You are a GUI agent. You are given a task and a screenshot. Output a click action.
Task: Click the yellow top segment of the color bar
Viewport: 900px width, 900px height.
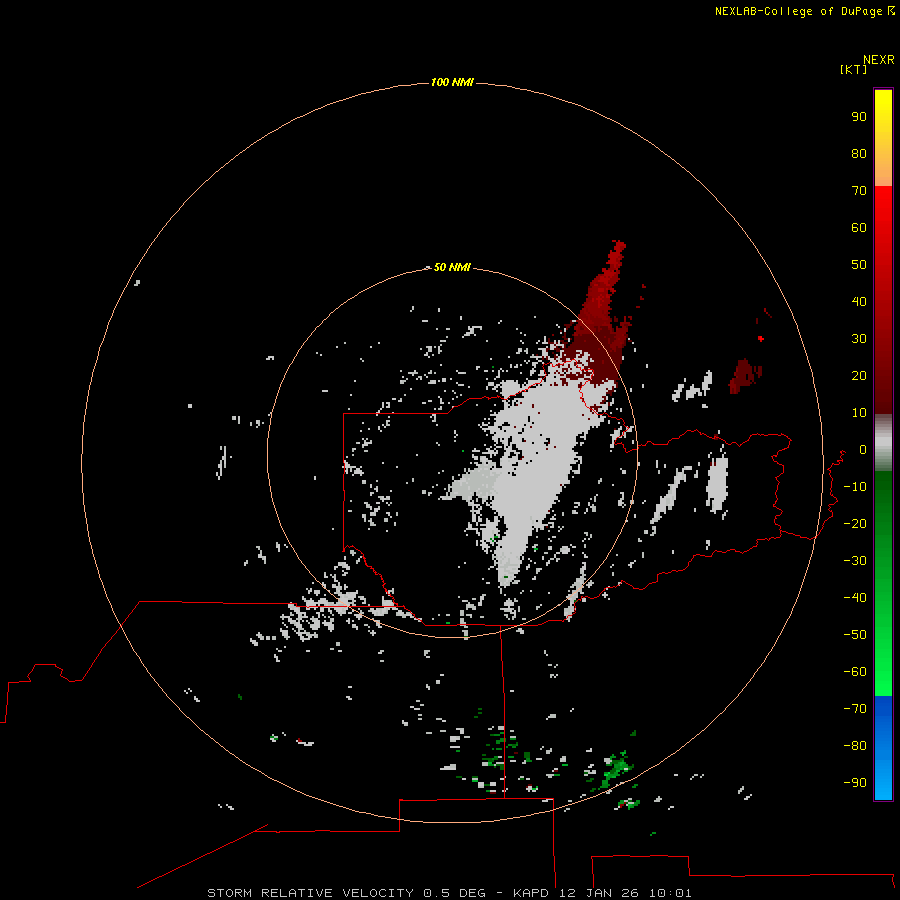tap(883, 138)
